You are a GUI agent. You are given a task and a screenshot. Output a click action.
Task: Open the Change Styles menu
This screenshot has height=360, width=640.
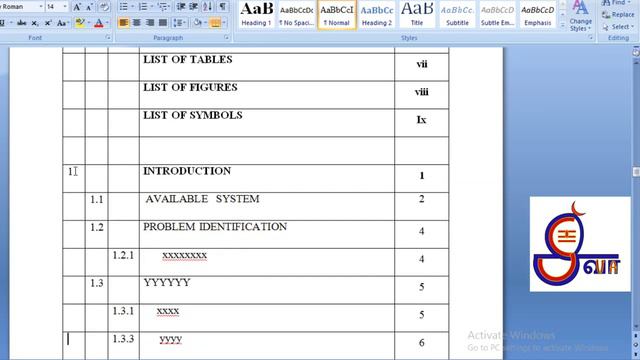[580, 16]
